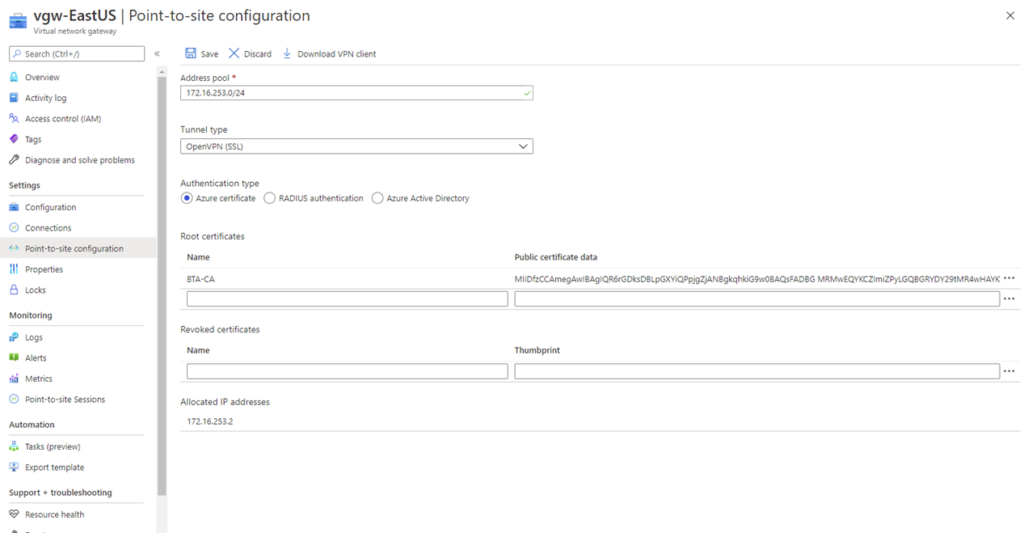Open Activity log menu item

tap(46, 98)
